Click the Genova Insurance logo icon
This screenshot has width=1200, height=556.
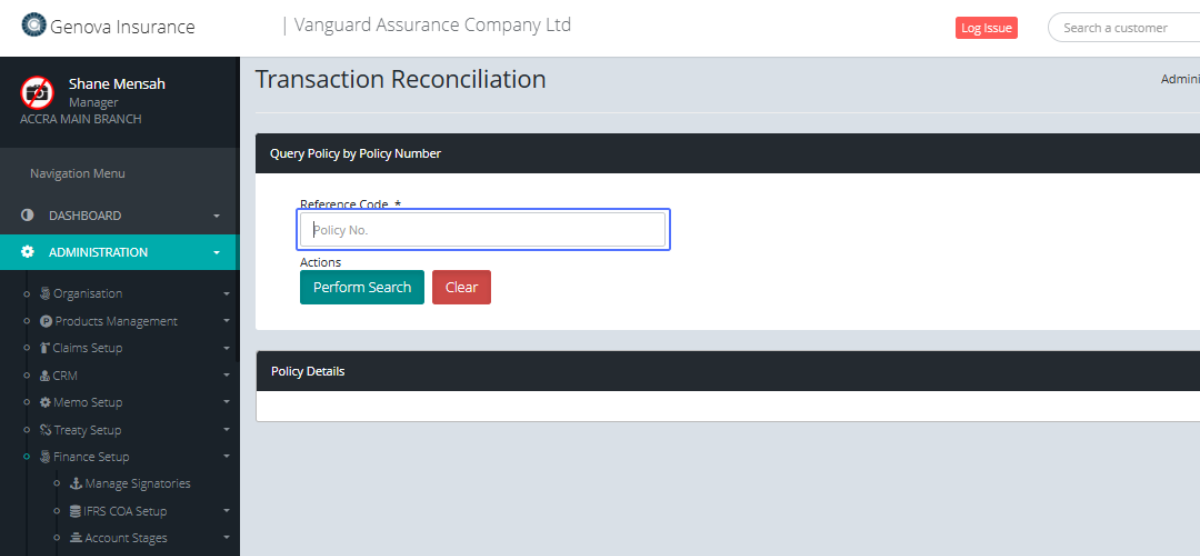(34, 26)
